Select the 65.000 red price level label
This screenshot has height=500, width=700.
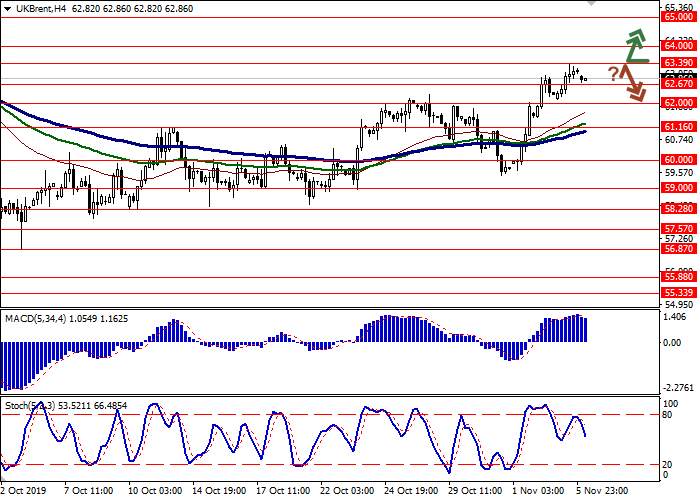pyautogui.click(x=679, y=17)
